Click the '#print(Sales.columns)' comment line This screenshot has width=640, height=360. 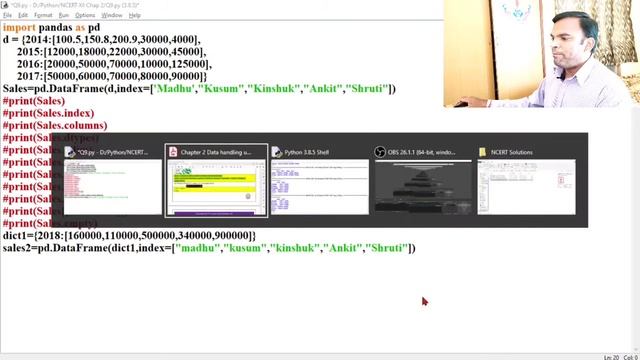point(55,125)
